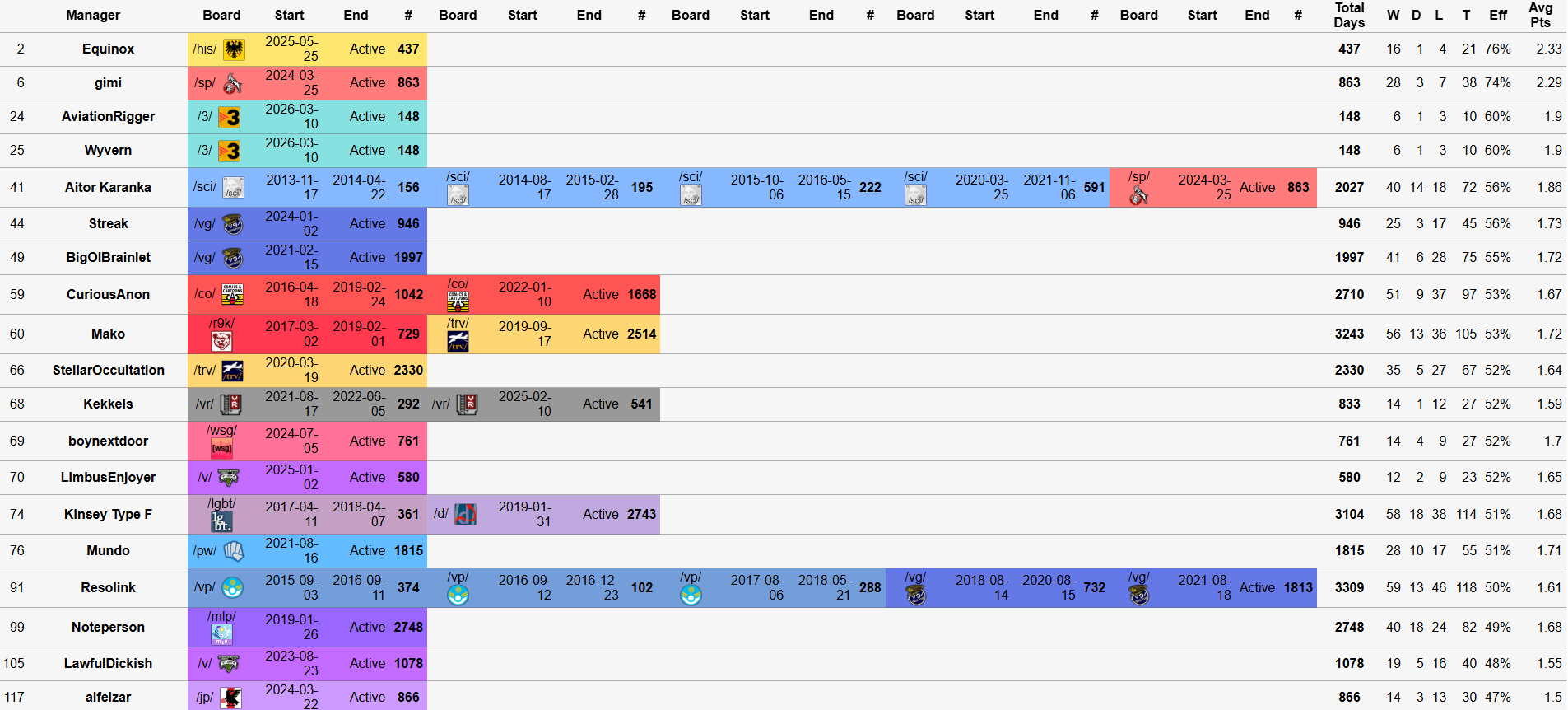Screen dimensions: 1568x710
Task: Click the /vg/ logo in BigOlBrainlet row
Action: tap(233, 258)
